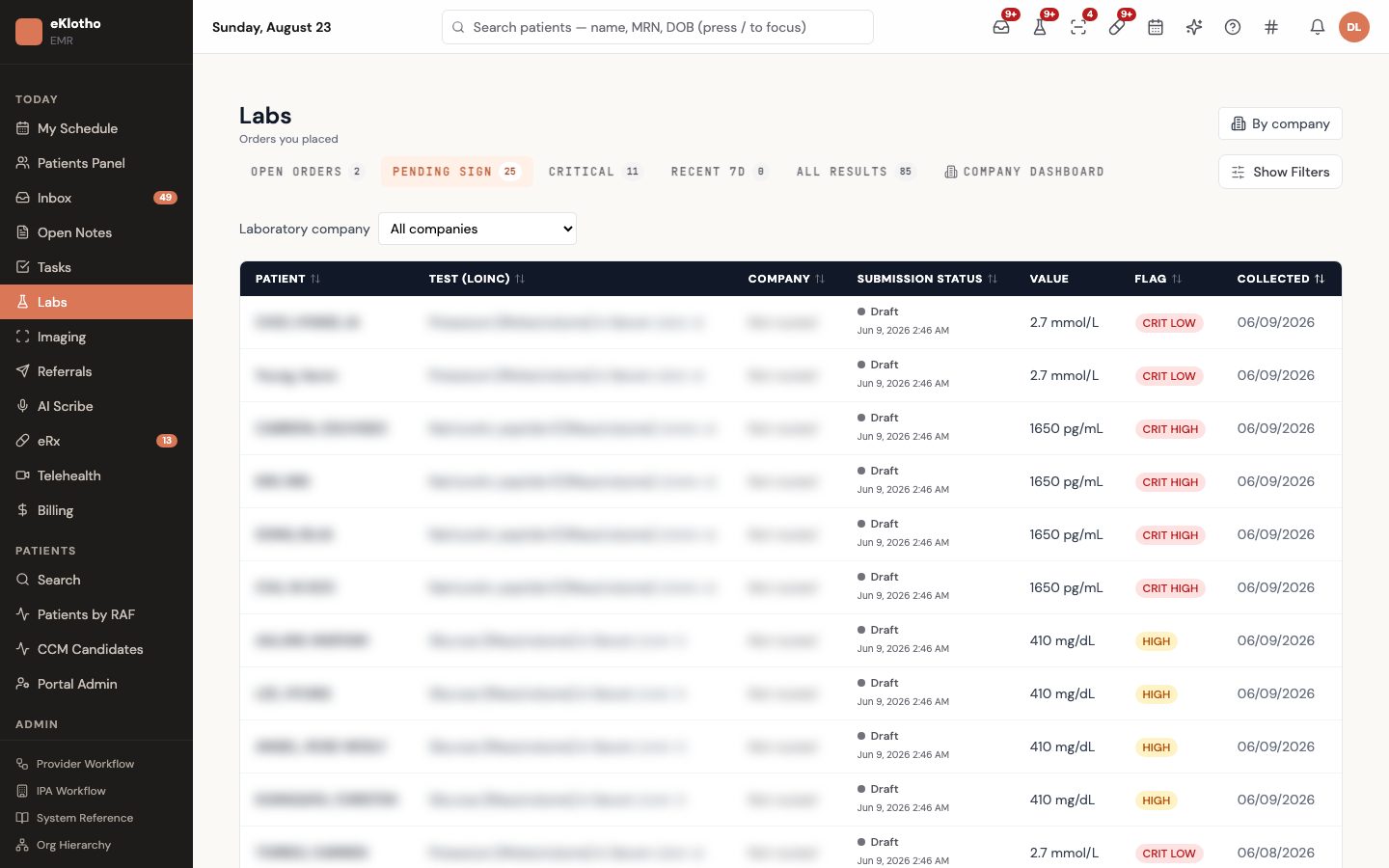This screenshot has width=1389, height=868.
Task: Switch to Open Orders tab
Action: (x=307, y=172)
